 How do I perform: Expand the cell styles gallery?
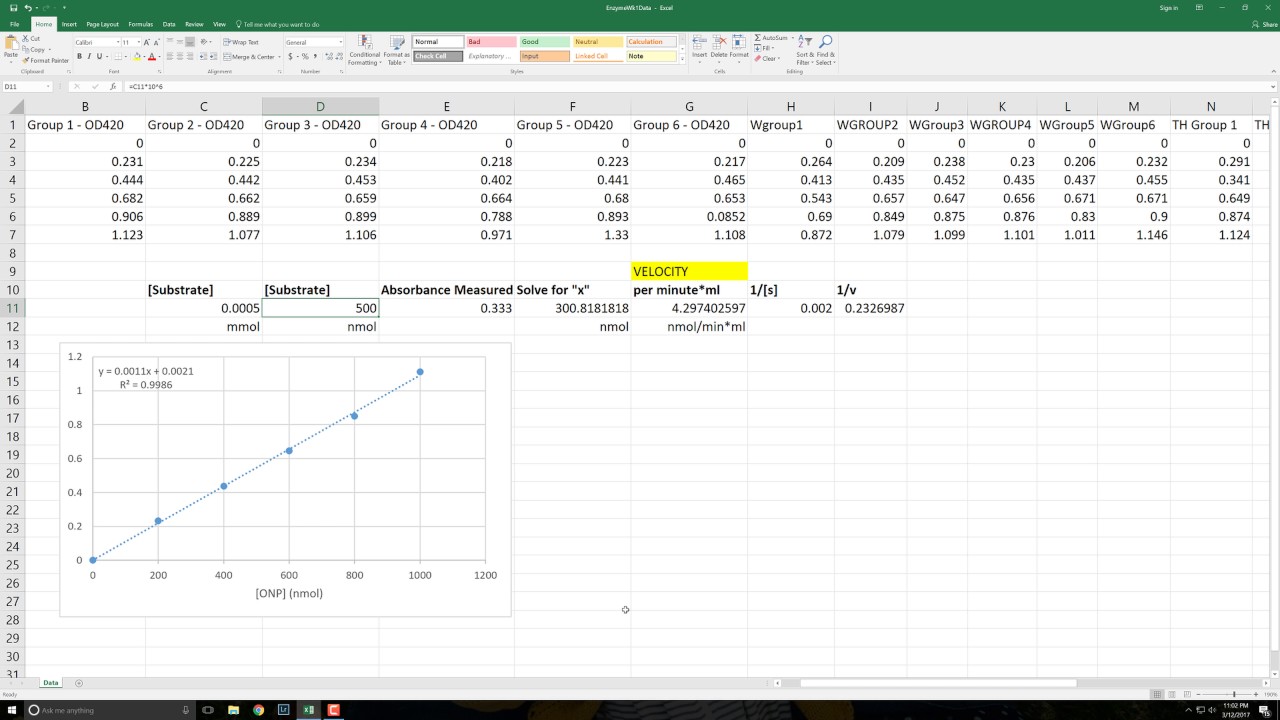(x=684, y=60)
